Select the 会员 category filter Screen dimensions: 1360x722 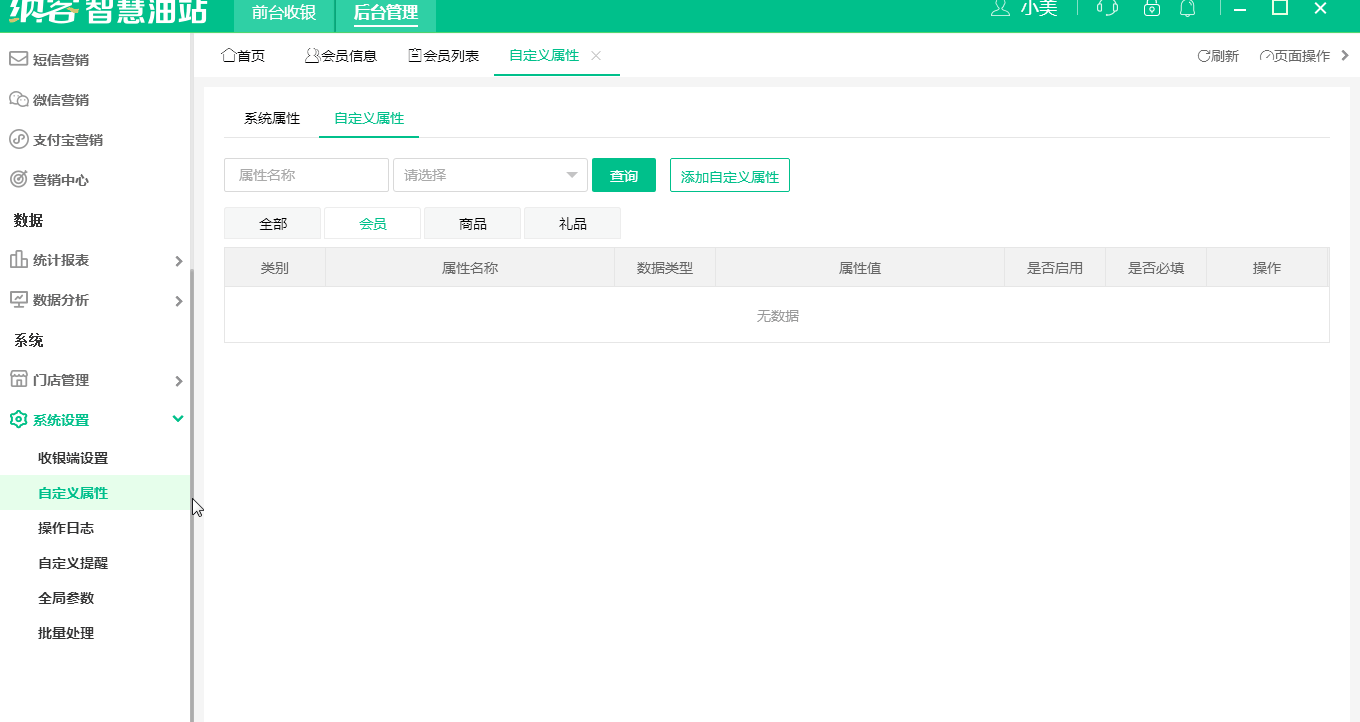coord(372,223)
